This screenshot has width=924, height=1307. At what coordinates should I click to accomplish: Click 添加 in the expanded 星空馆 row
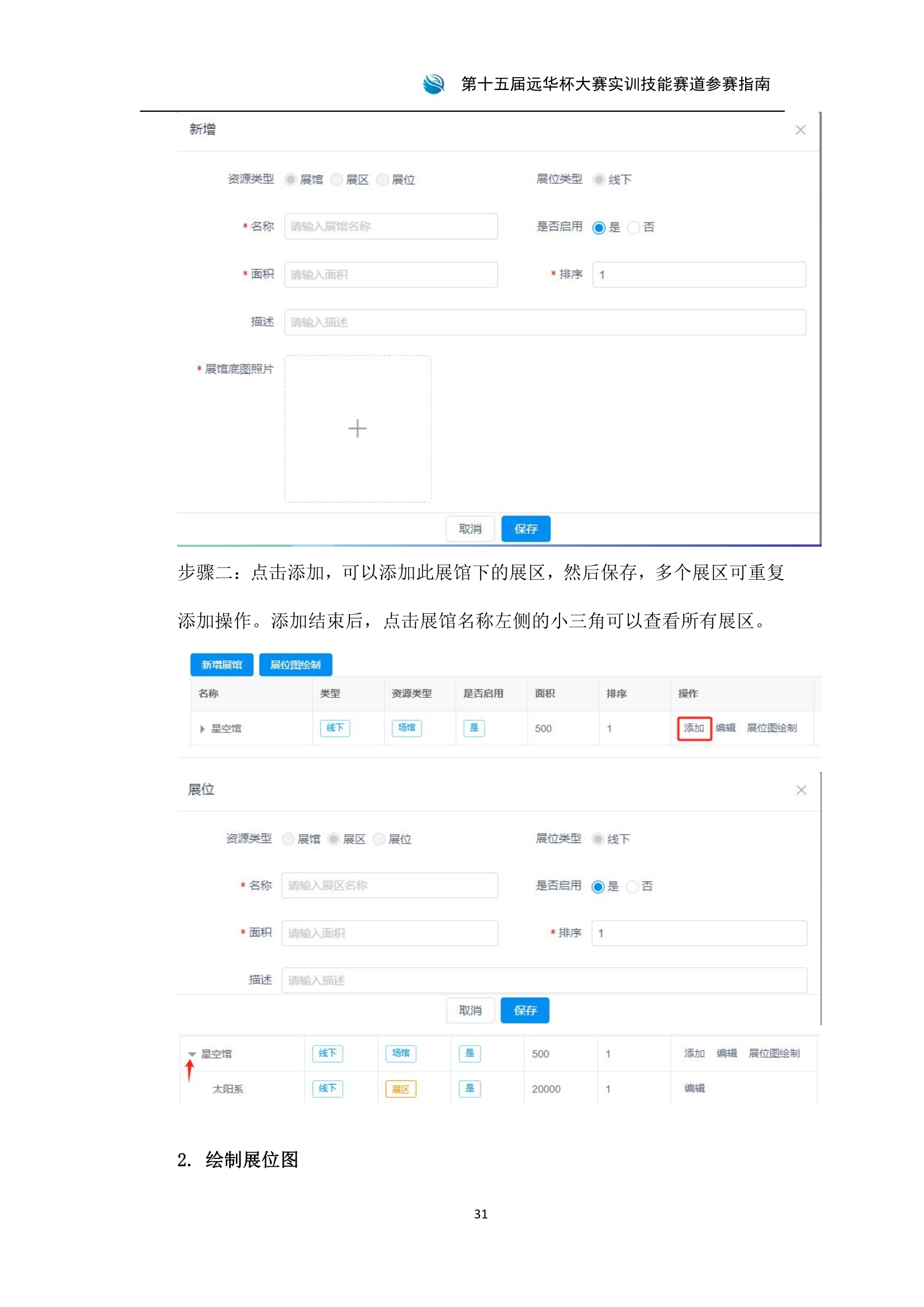point(694,1054)
